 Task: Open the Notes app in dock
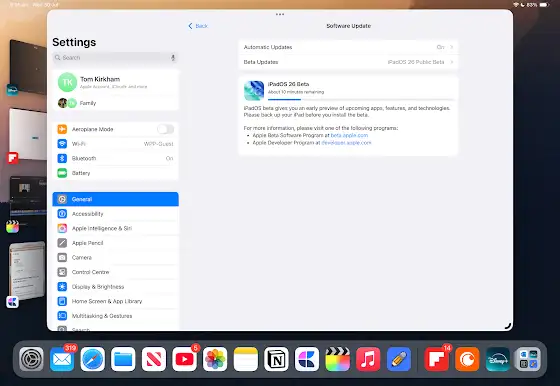coord(246,359)
